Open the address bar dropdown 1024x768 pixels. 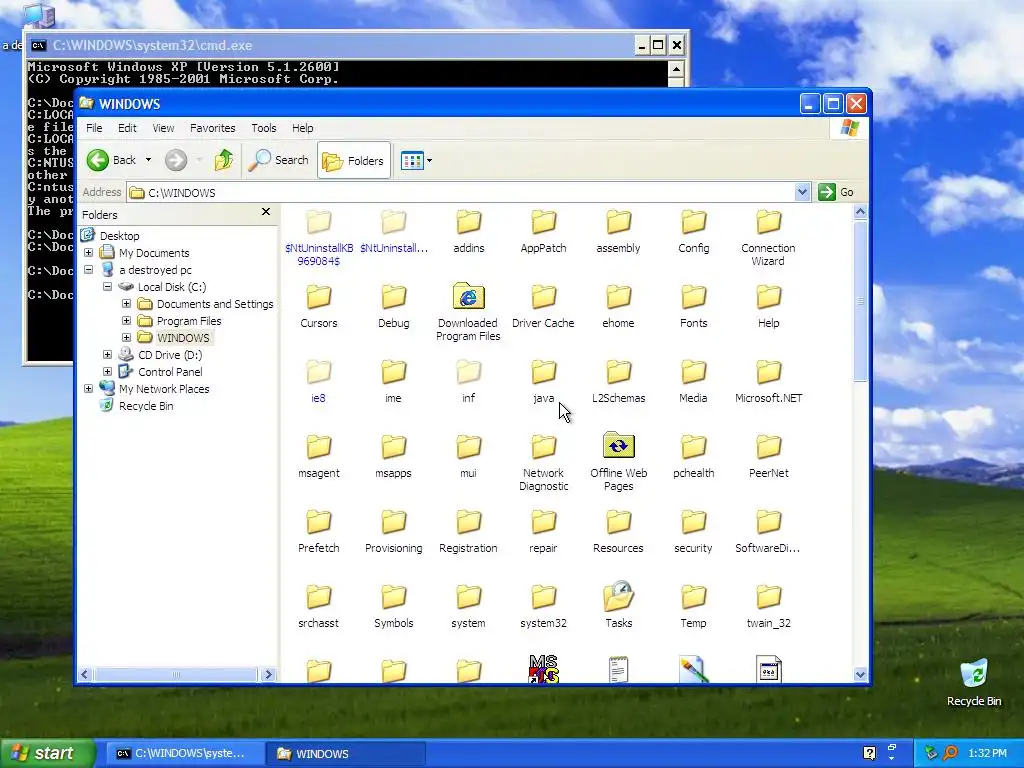(803, 192)
